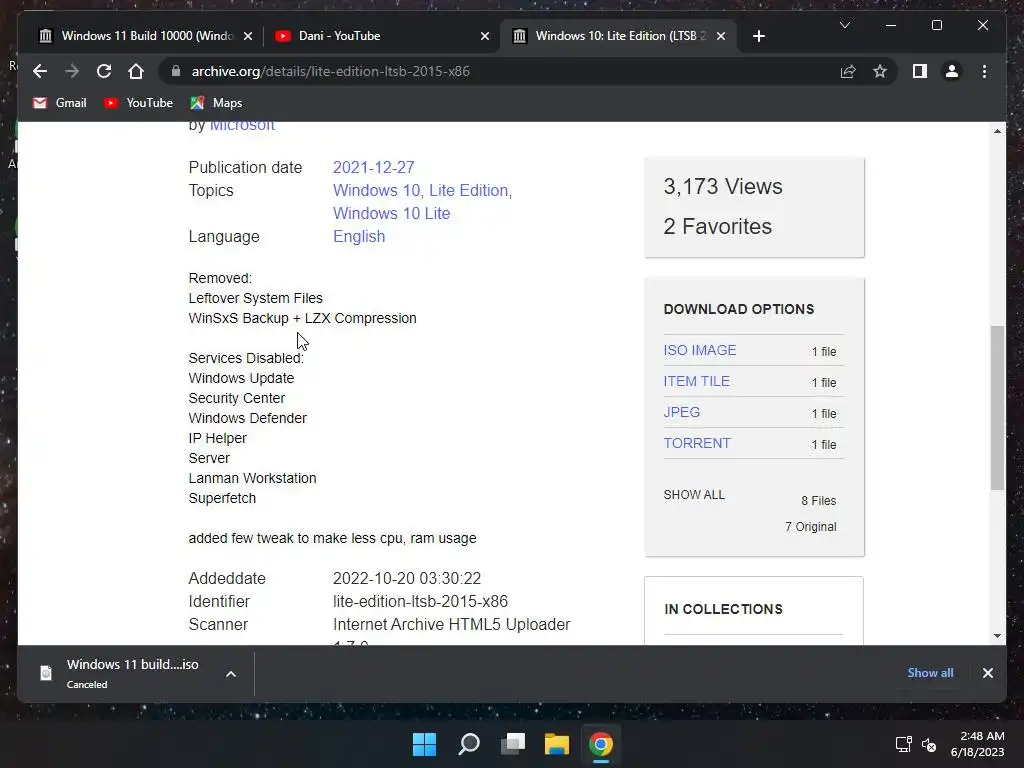Open File Explorer from the taskbar
The height and width of the screenshot is (768, 1024).
click(x=557, y=744)
